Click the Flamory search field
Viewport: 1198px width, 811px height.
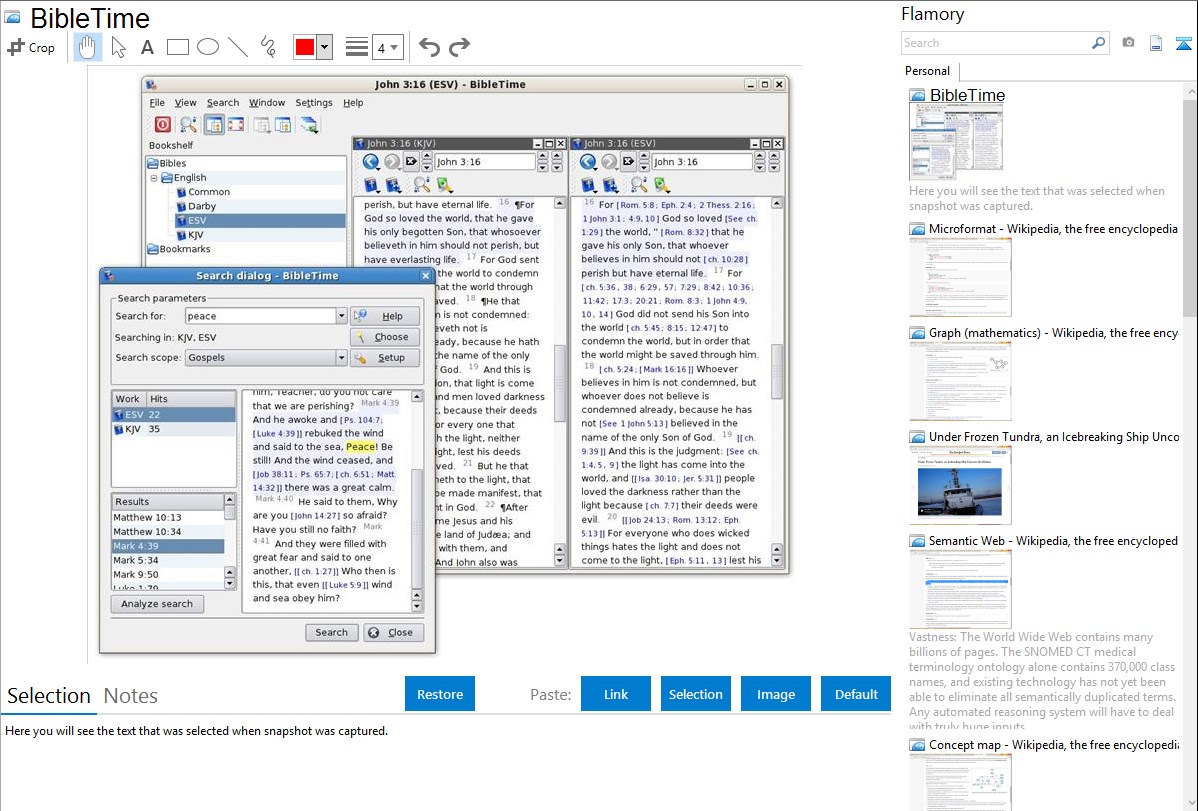[x=995, y=43]
